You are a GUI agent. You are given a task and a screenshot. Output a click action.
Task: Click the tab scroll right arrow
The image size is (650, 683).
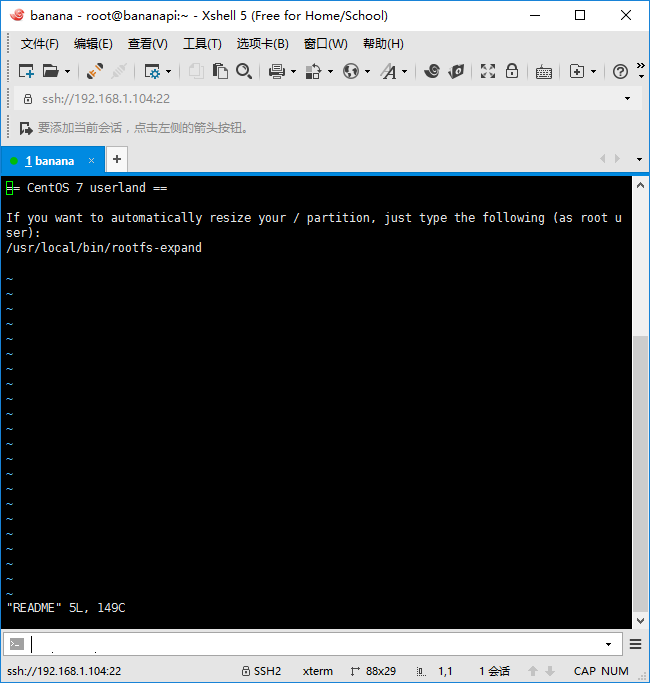[617, 159]
